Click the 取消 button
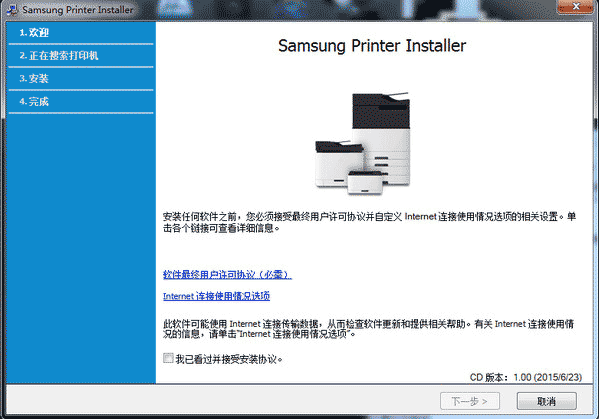 point(547,401)
